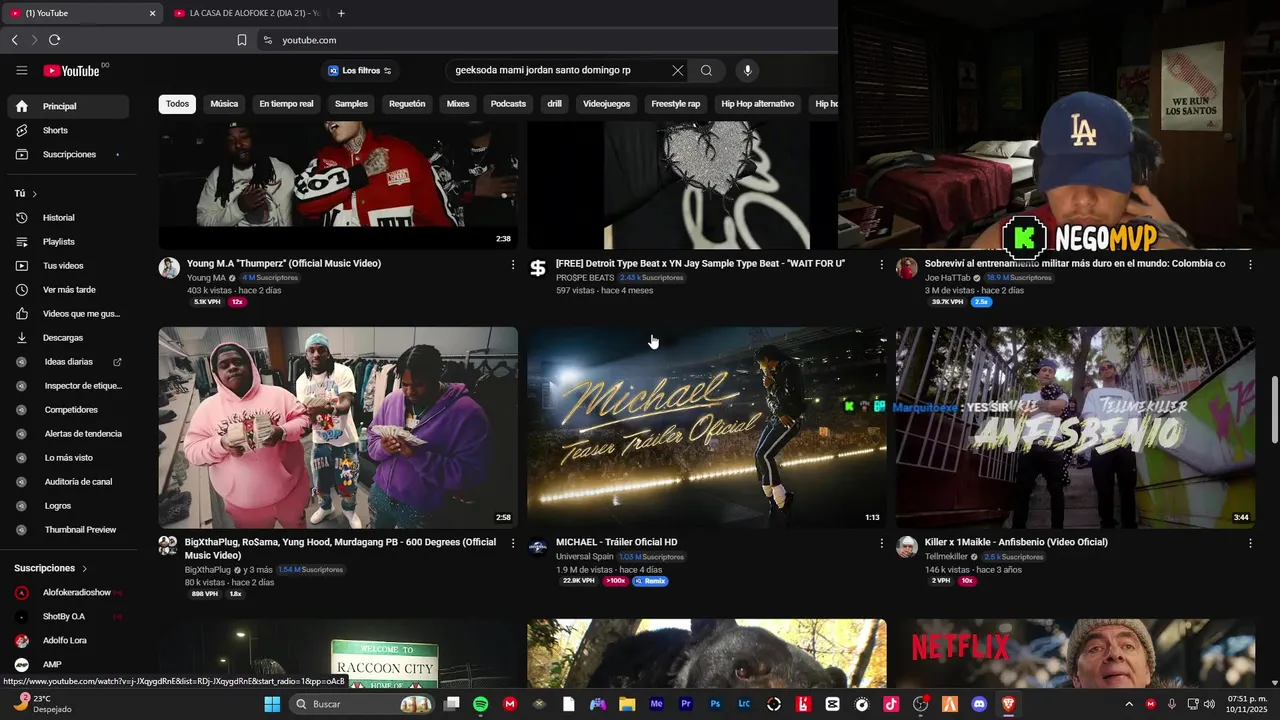This screenshot has width=1280, height=720.
Task: Go back using browser back arrow
Action: [14, 40]
